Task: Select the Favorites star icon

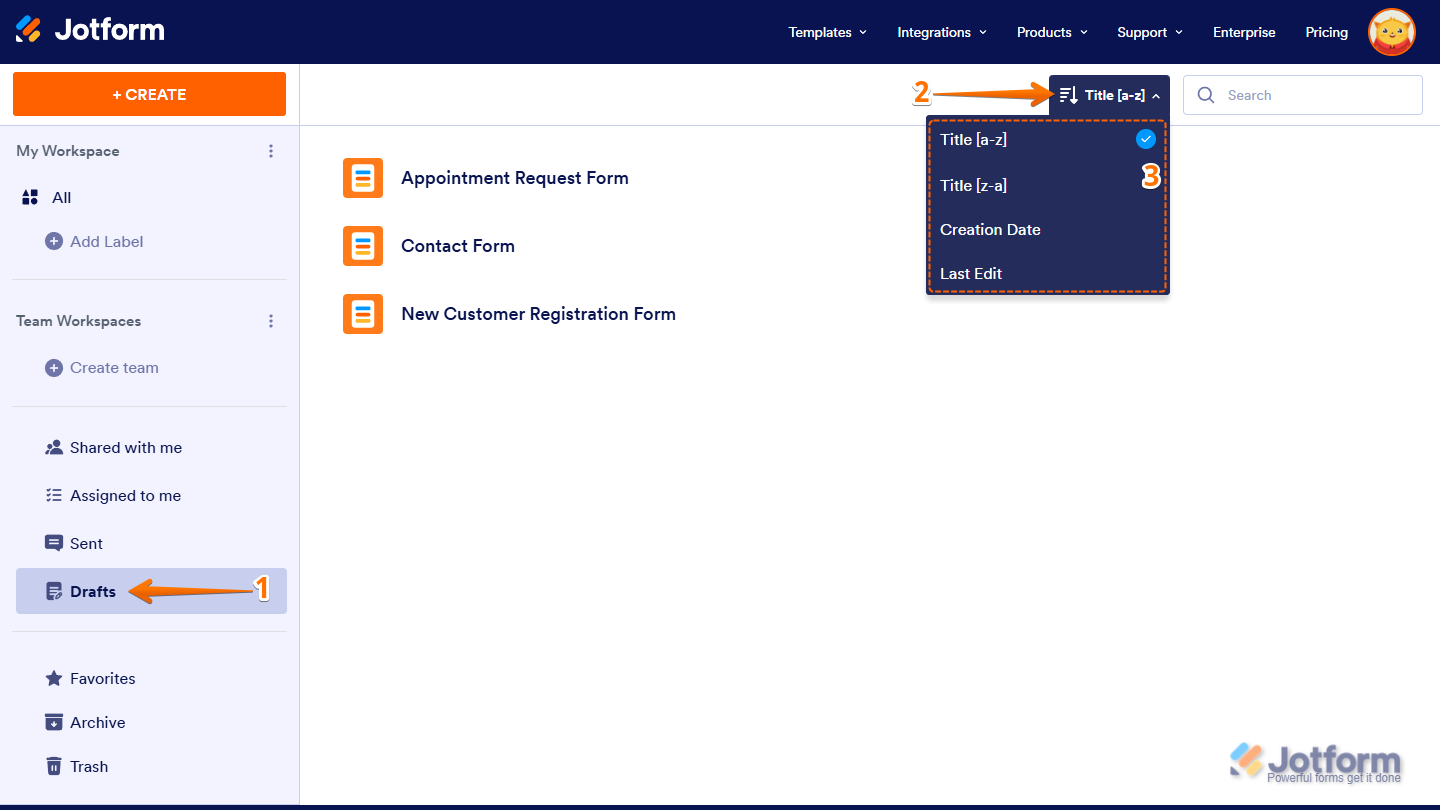Action: click(x=53, y=678)
